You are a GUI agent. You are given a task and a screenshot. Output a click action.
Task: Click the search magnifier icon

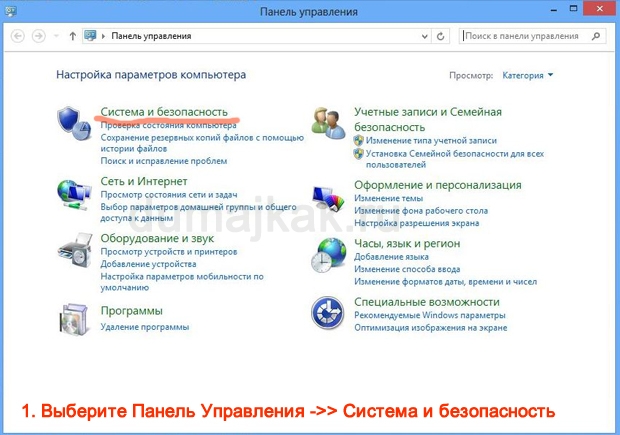[x=595, y=36]
